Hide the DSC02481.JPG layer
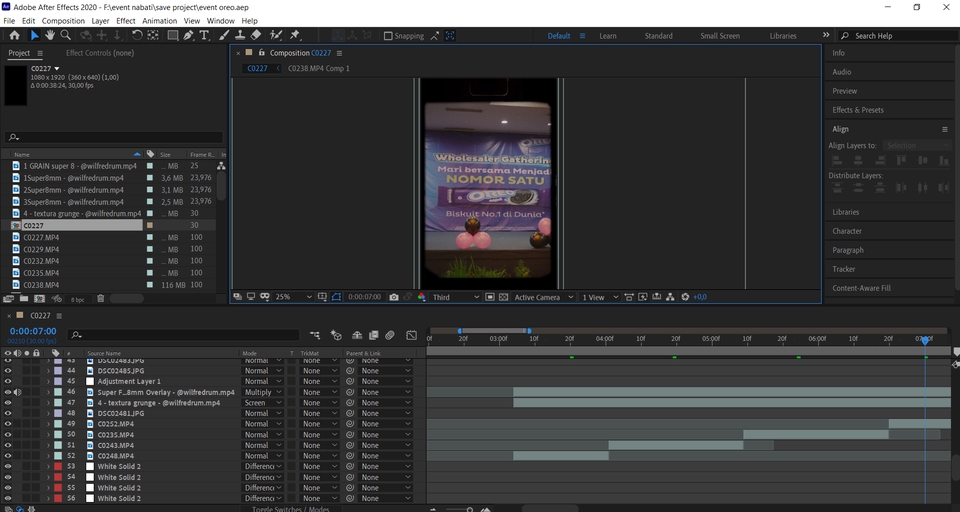This screenshot has height=512, width=960. point(8,413)
